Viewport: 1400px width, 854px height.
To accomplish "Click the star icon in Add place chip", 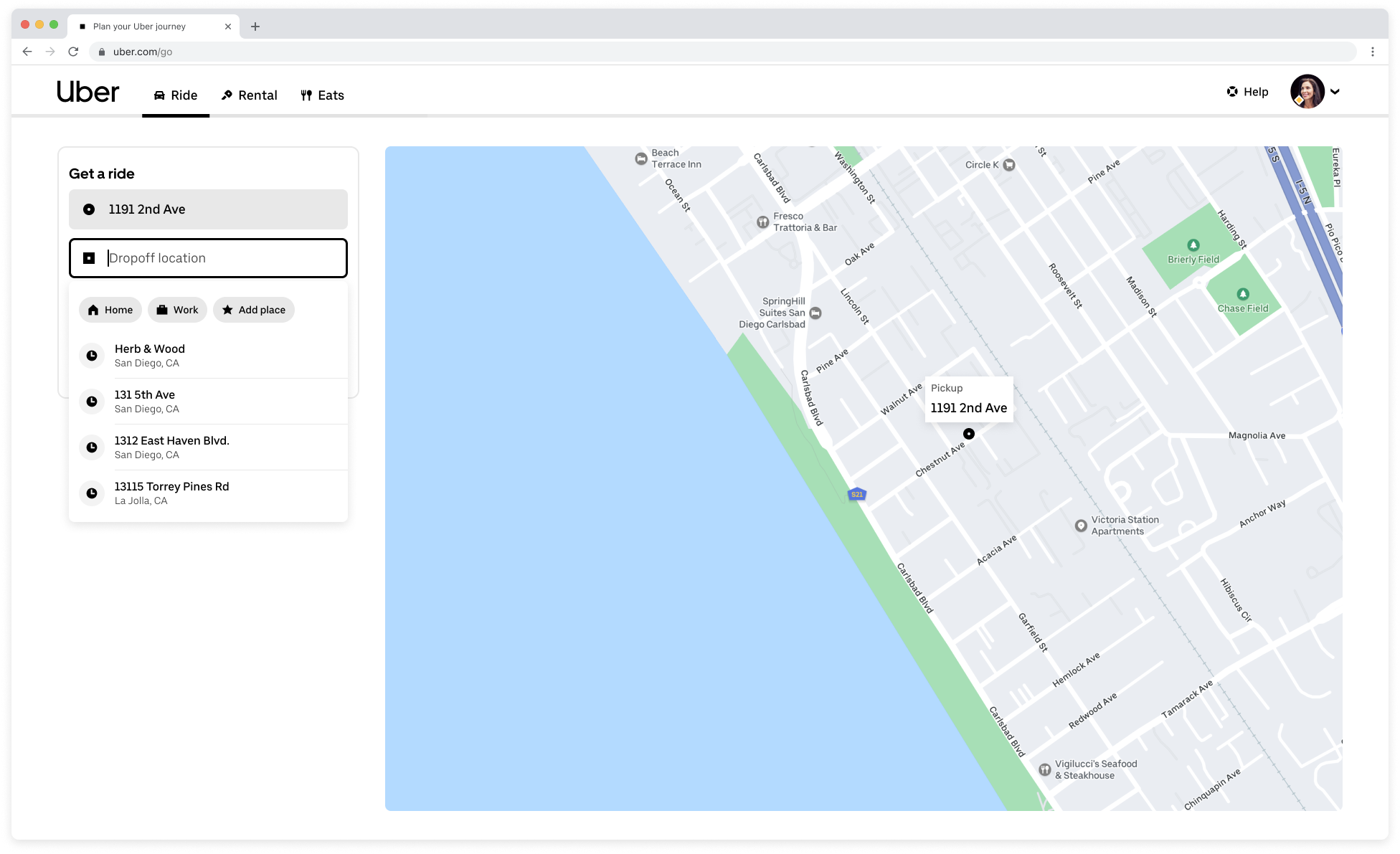I will (227, 310).
